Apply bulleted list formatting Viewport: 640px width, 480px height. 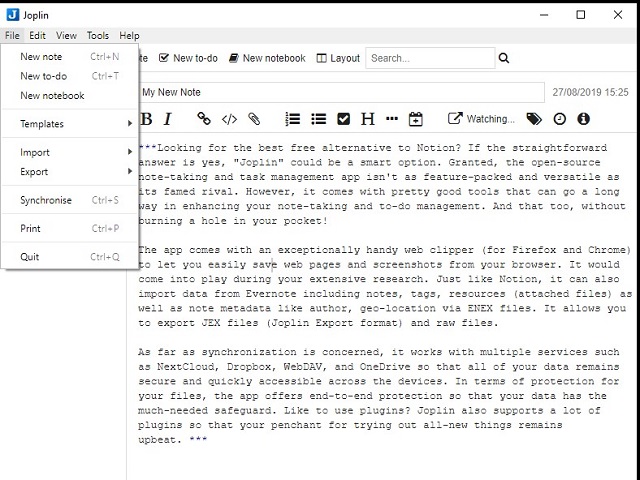coord(318,119)
